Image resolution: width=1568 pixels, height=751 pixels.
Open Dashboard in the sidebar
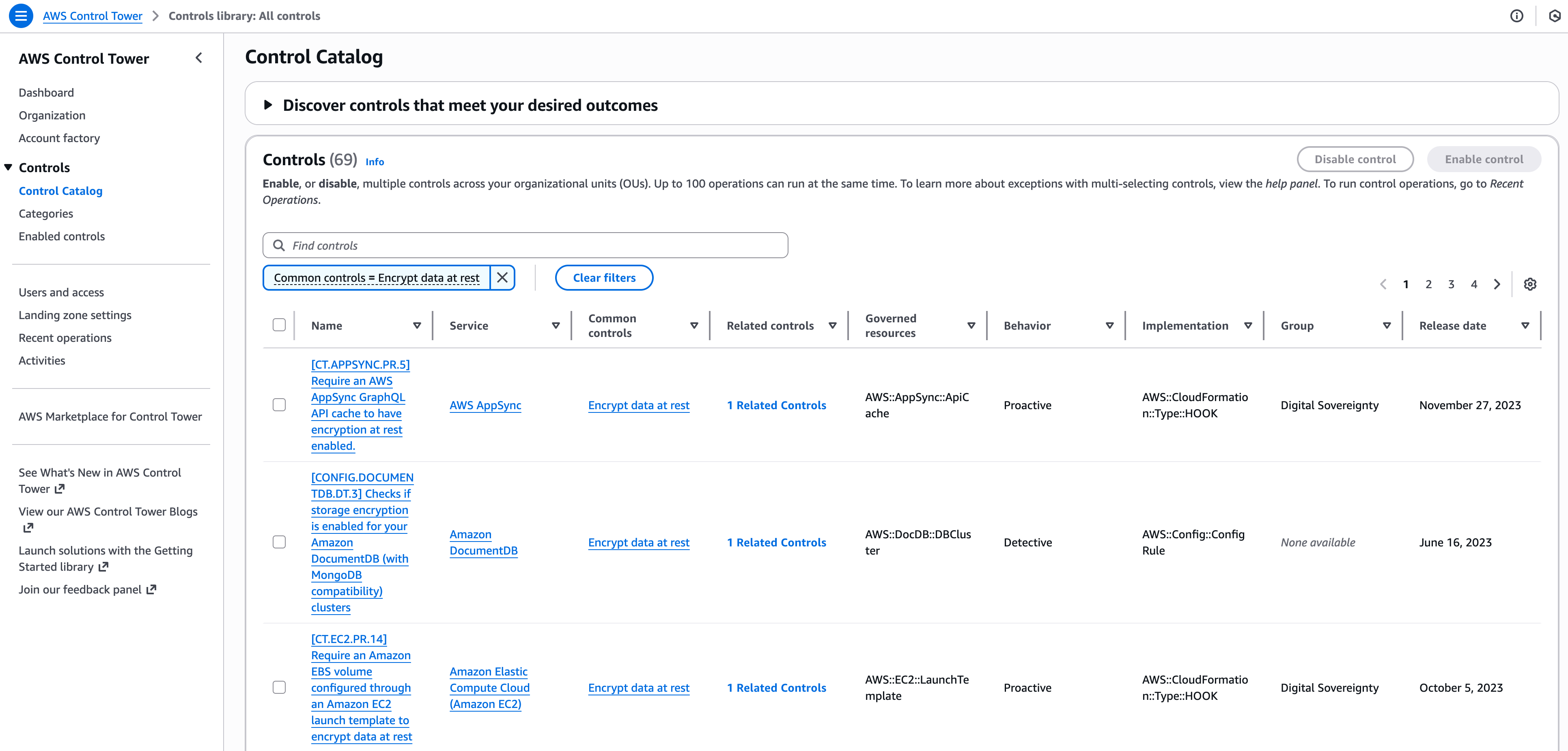46,93
